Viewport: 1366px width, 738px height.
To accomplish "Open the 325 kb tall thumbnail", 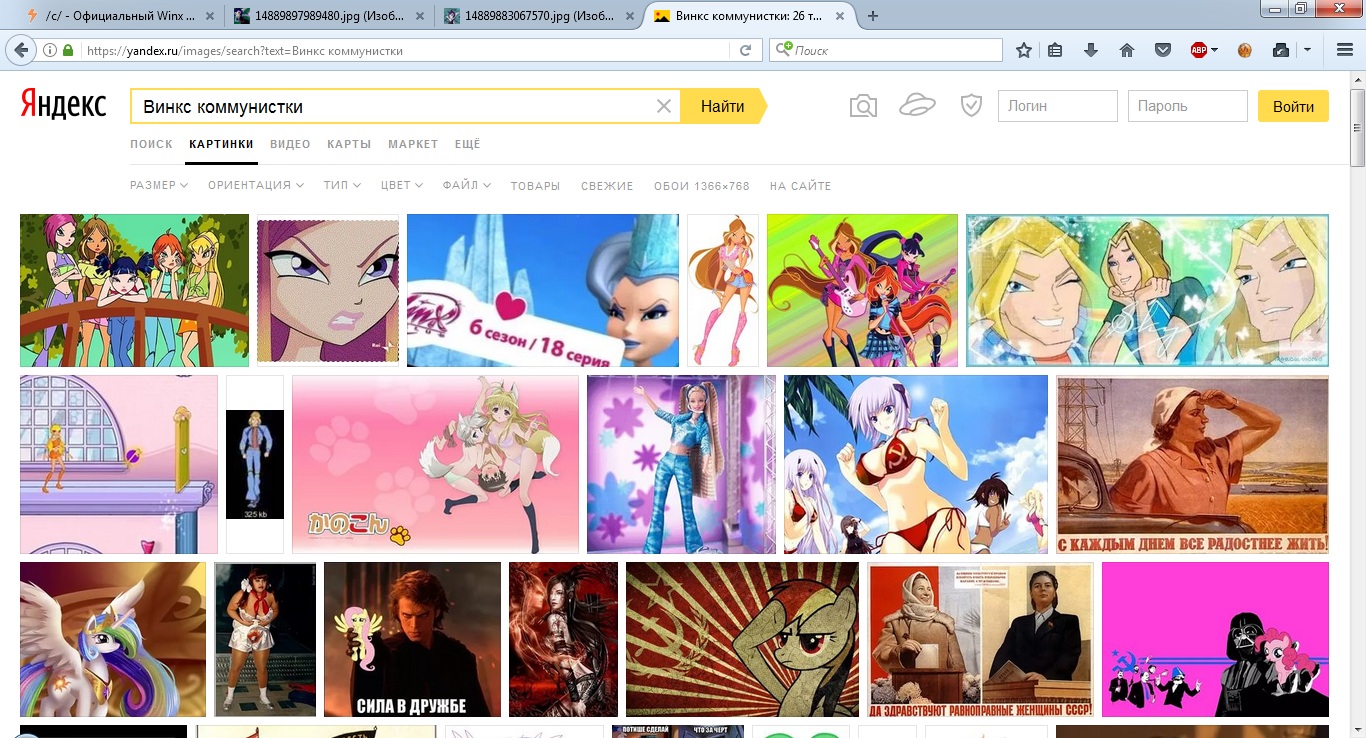I will click(255, 465).
